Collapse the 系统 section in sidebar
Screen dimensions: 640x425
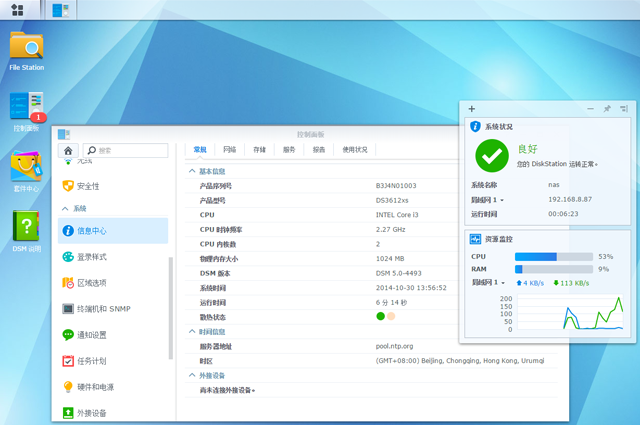click(65, 209)
